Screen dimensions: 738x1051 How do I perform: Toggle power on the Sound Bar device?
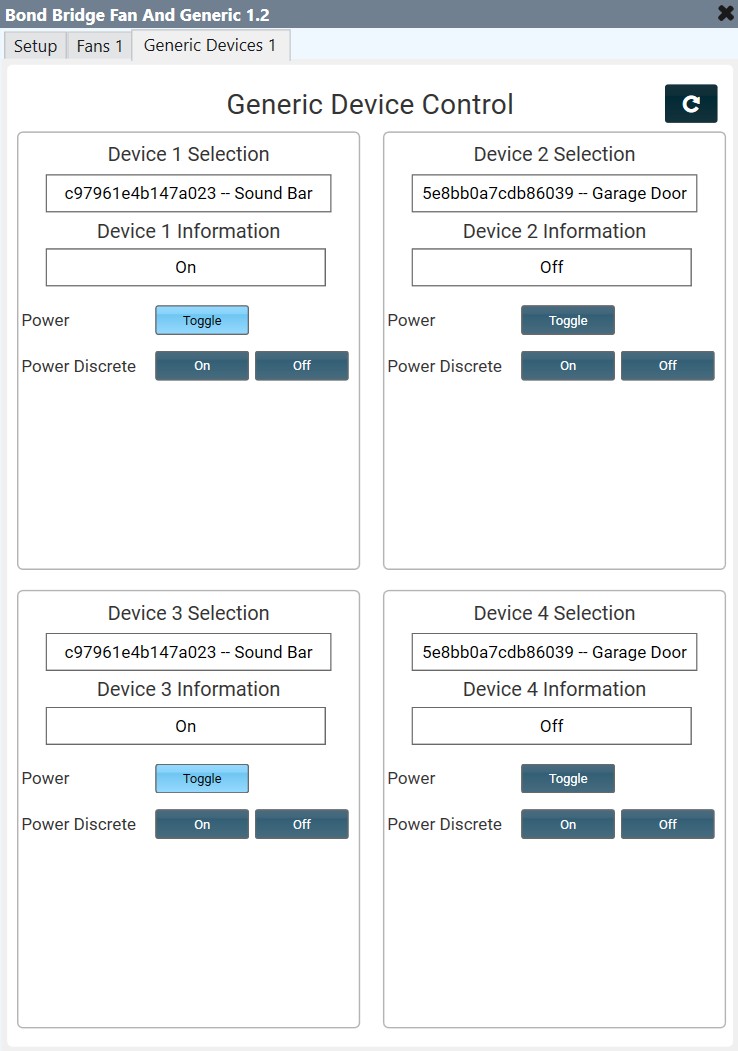[201, 320]
